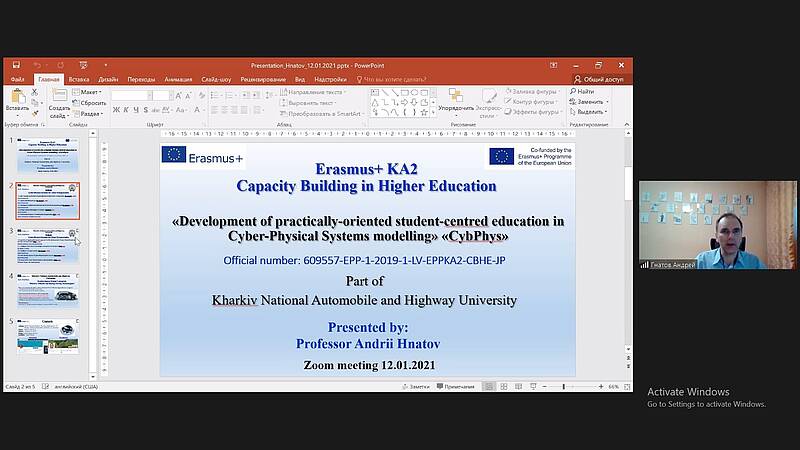Open Customize Quick Access Toolbar dropdown
Screen dimensions: 800x450
pos(106,65)
